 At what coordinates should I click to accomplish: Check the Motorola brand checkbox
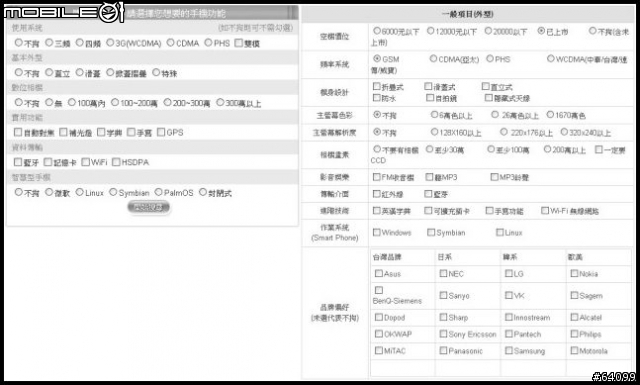click(574, 350)
